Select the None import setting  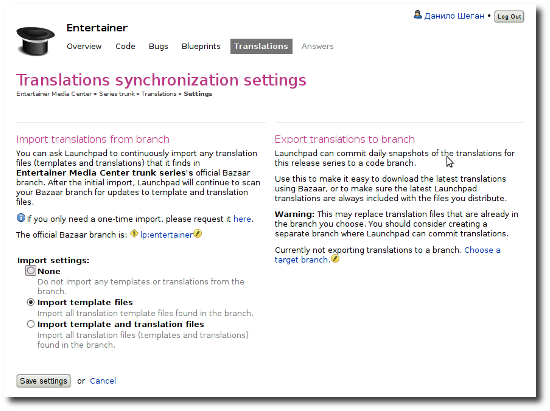pos(31,271)
